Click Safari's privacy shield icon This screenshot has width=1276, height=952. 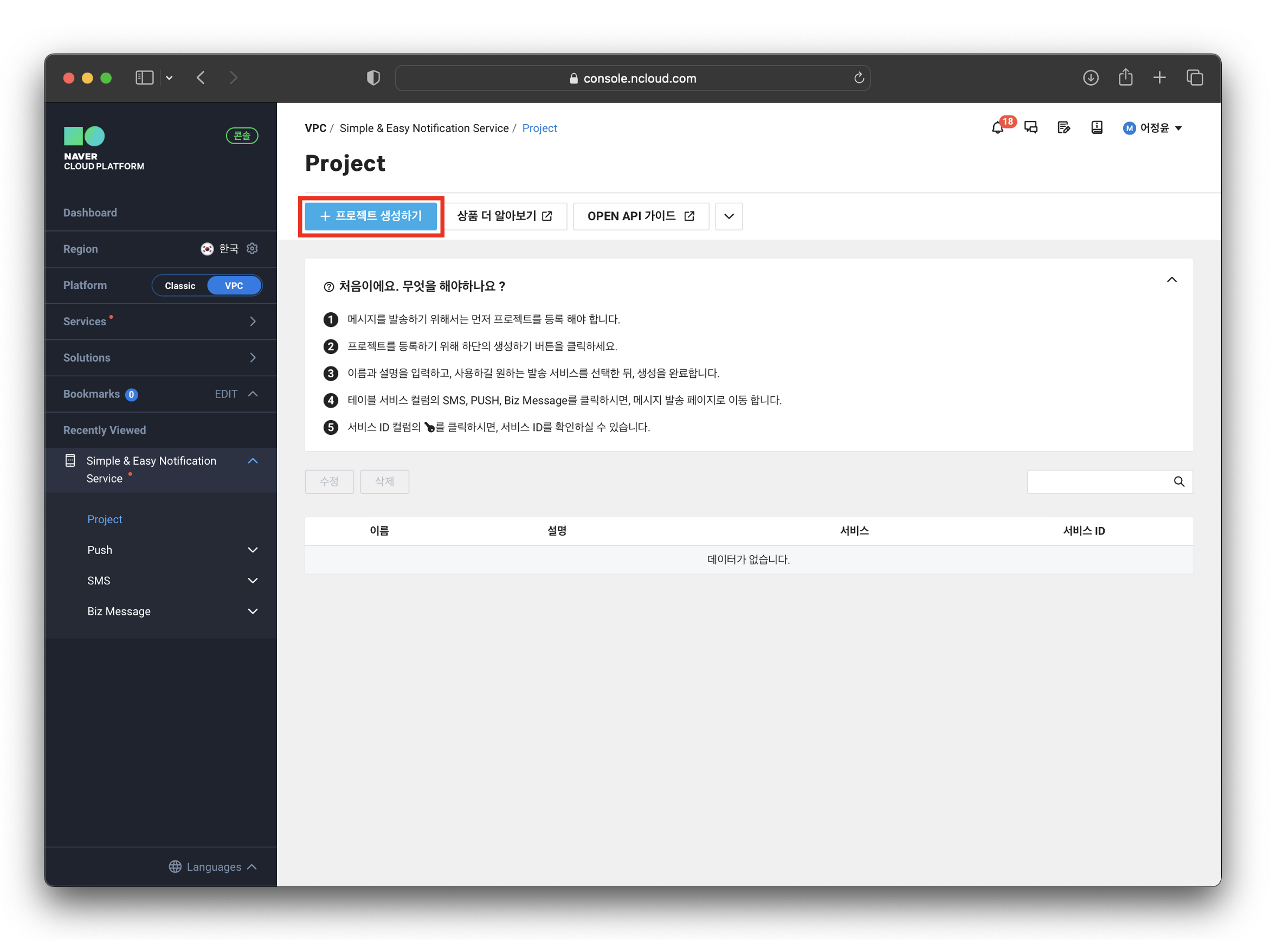tap(373, 78)
